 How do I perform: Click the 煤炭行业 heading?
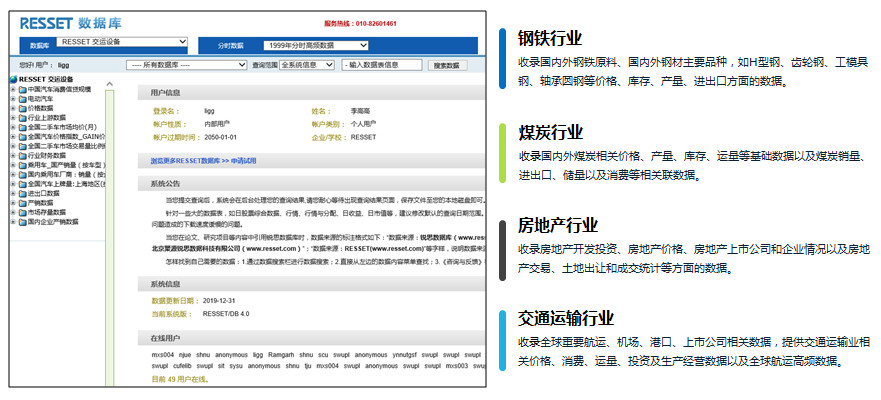click(551, 133)
